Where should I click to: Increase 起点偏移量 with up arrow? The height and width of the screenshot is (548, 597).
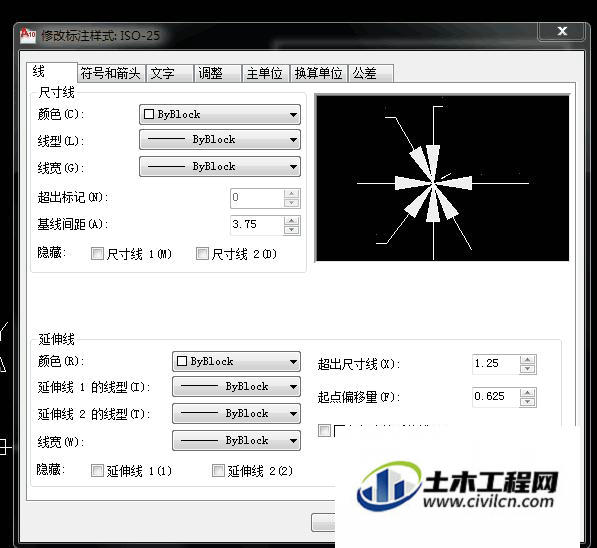point(528,393)
